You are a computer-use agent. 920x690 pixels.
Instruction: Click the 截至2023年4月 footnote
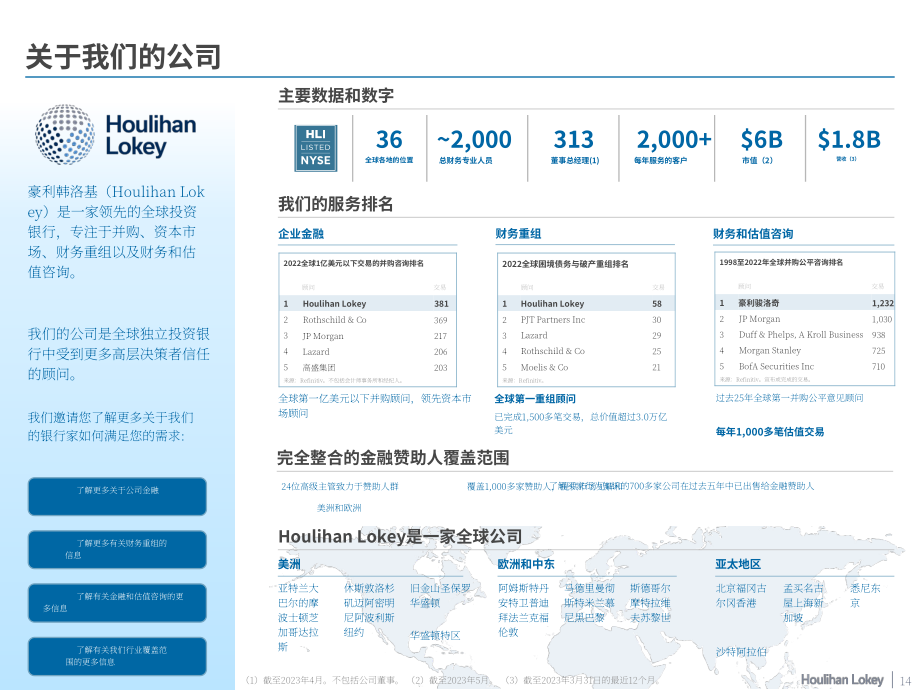[323, 680]
